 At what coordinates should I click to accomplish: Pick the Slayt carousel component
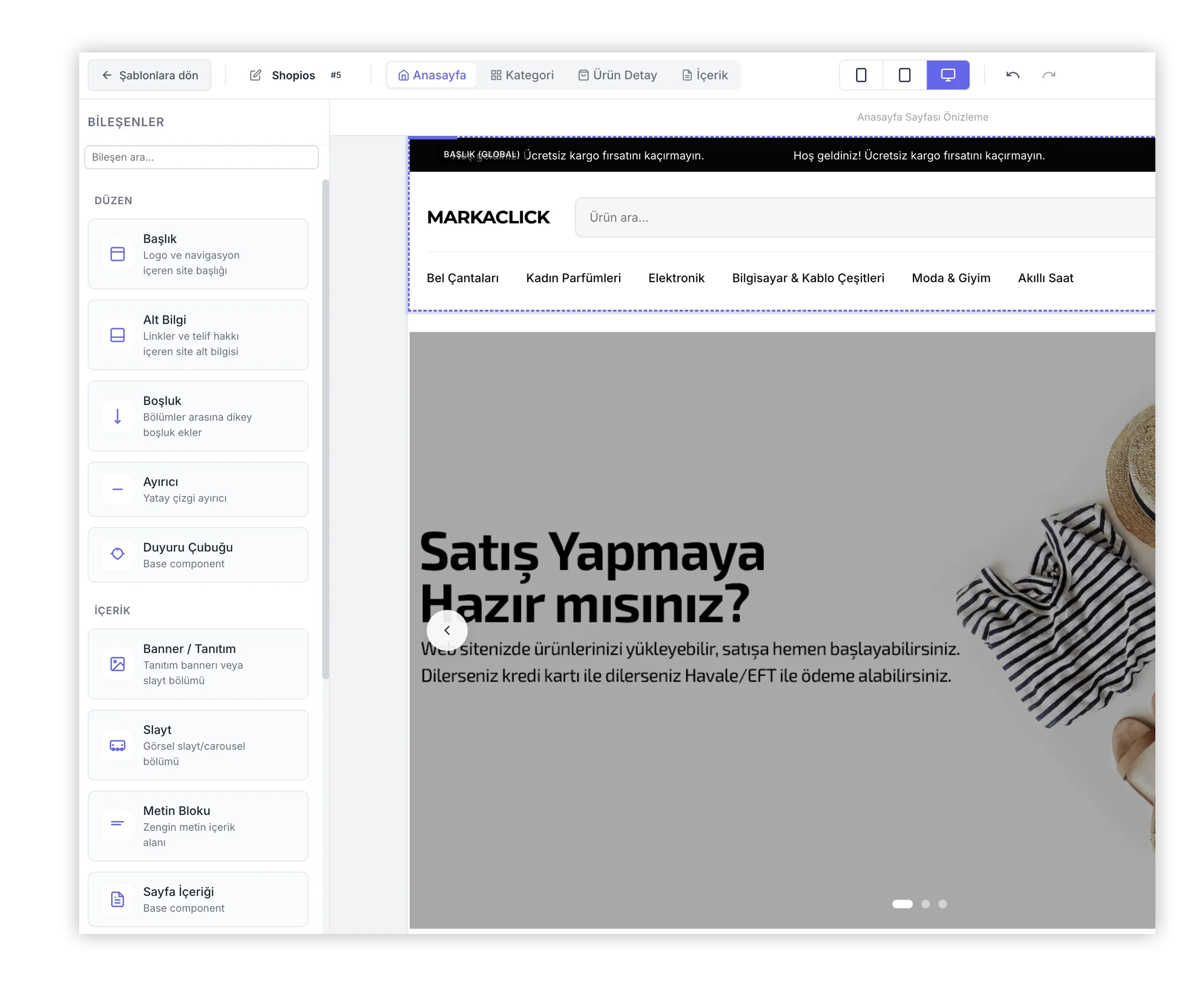point(198,745)
